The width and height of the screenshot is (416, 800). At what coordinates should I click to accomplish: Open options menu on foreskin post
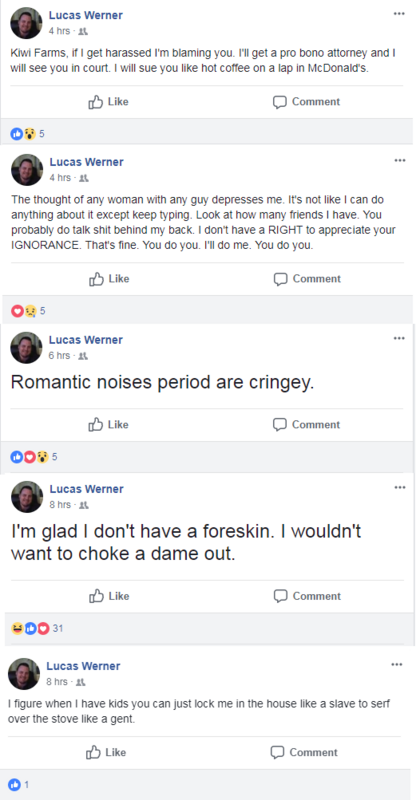399,487
